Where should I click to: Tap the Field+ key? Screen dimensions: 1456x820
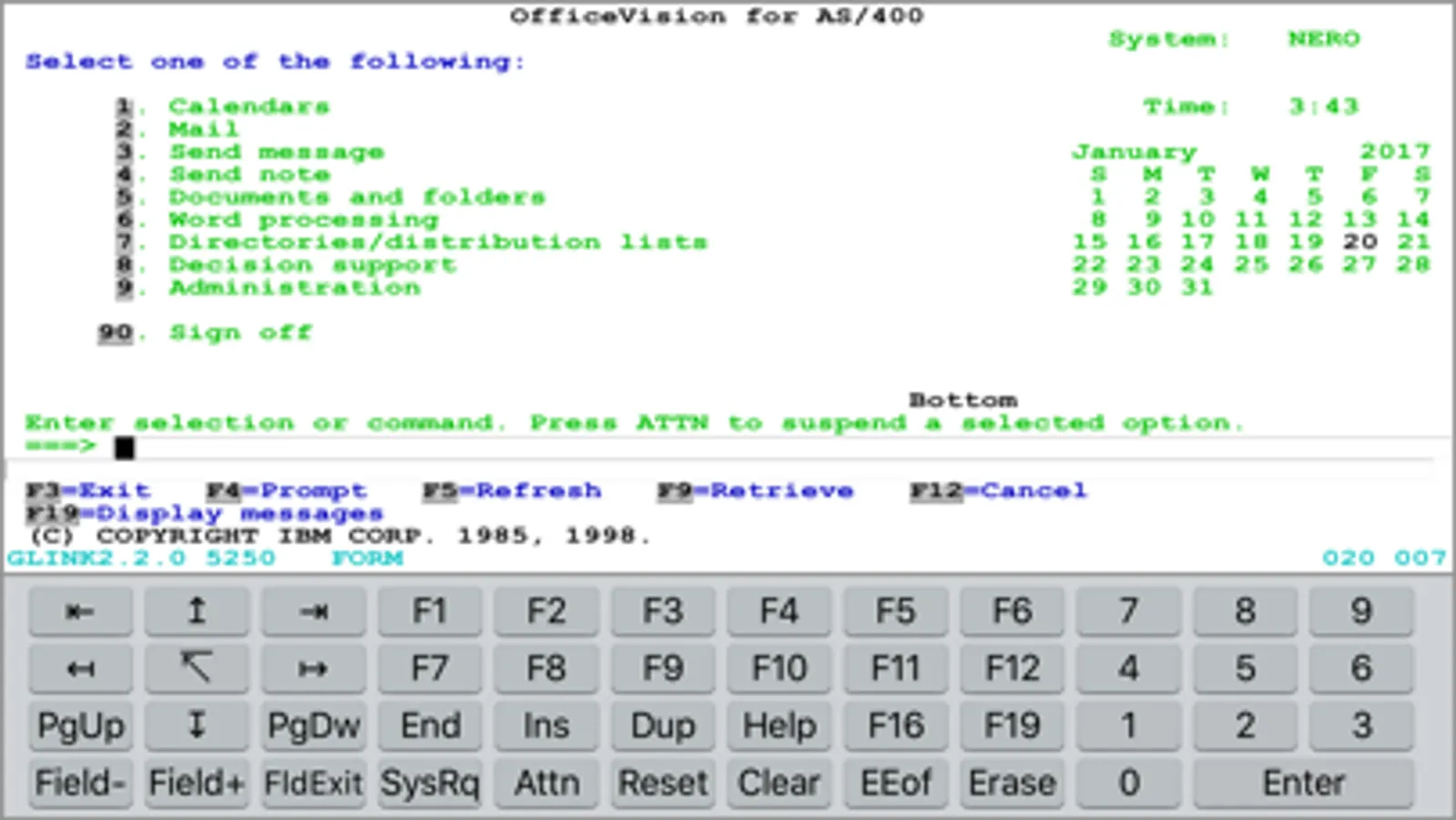197,784
